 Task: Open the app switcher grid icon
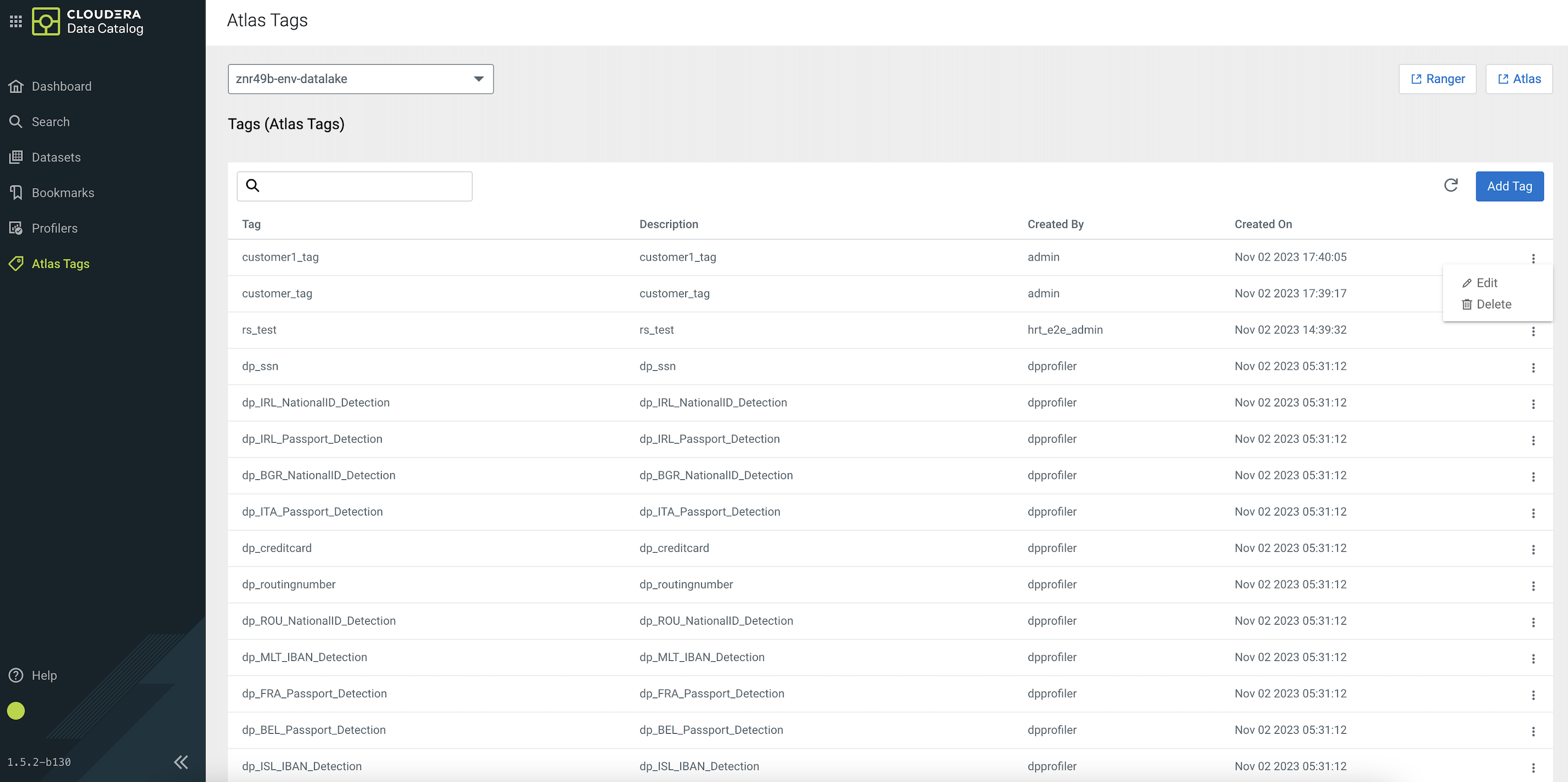16,21
